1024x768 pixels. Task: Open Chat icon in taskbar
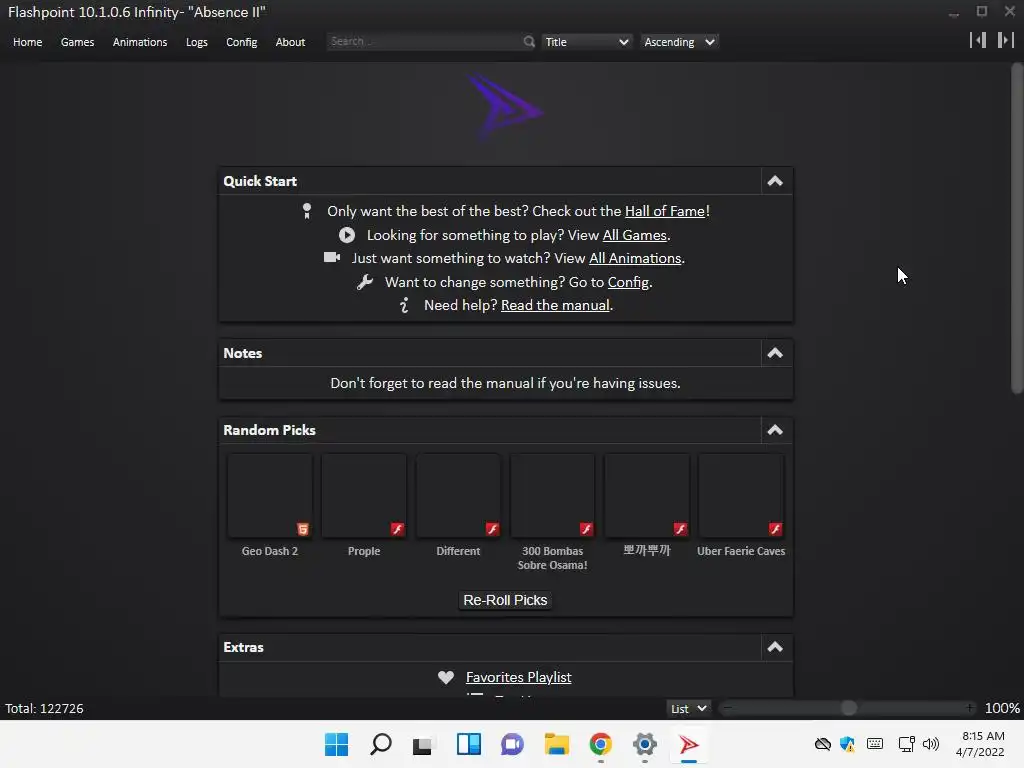click(x=512, y=744)
